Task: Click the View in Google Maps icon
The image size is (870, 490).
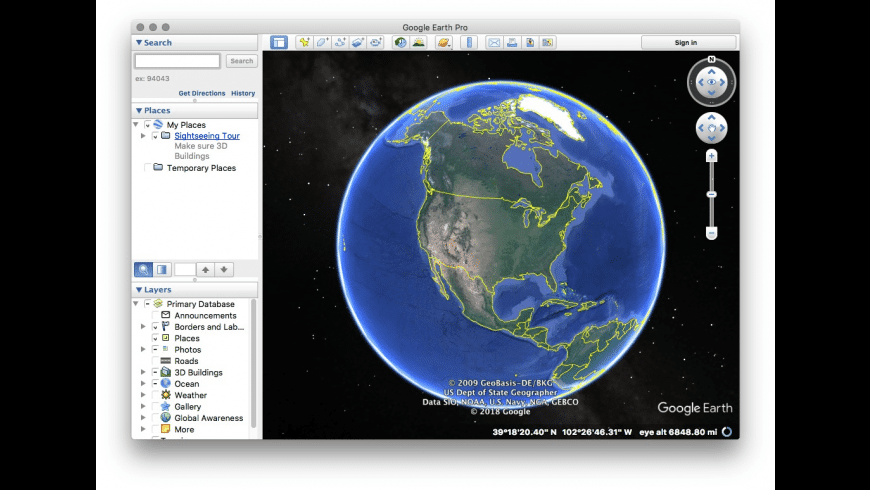Action: click(548, 42)
